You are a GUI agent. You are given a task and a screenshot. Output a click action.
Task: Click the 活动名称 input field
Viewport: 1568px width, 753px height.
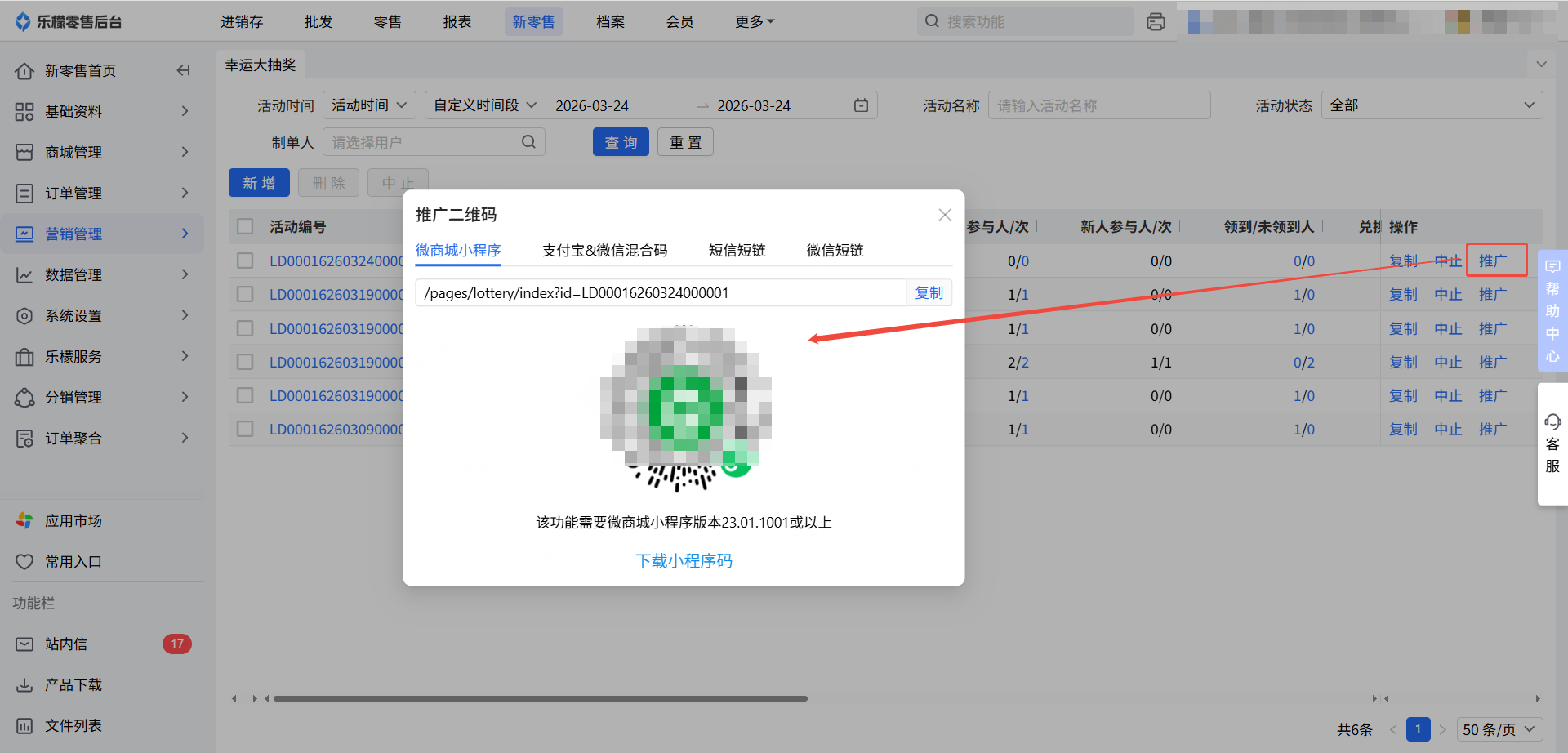[1099, 105]
